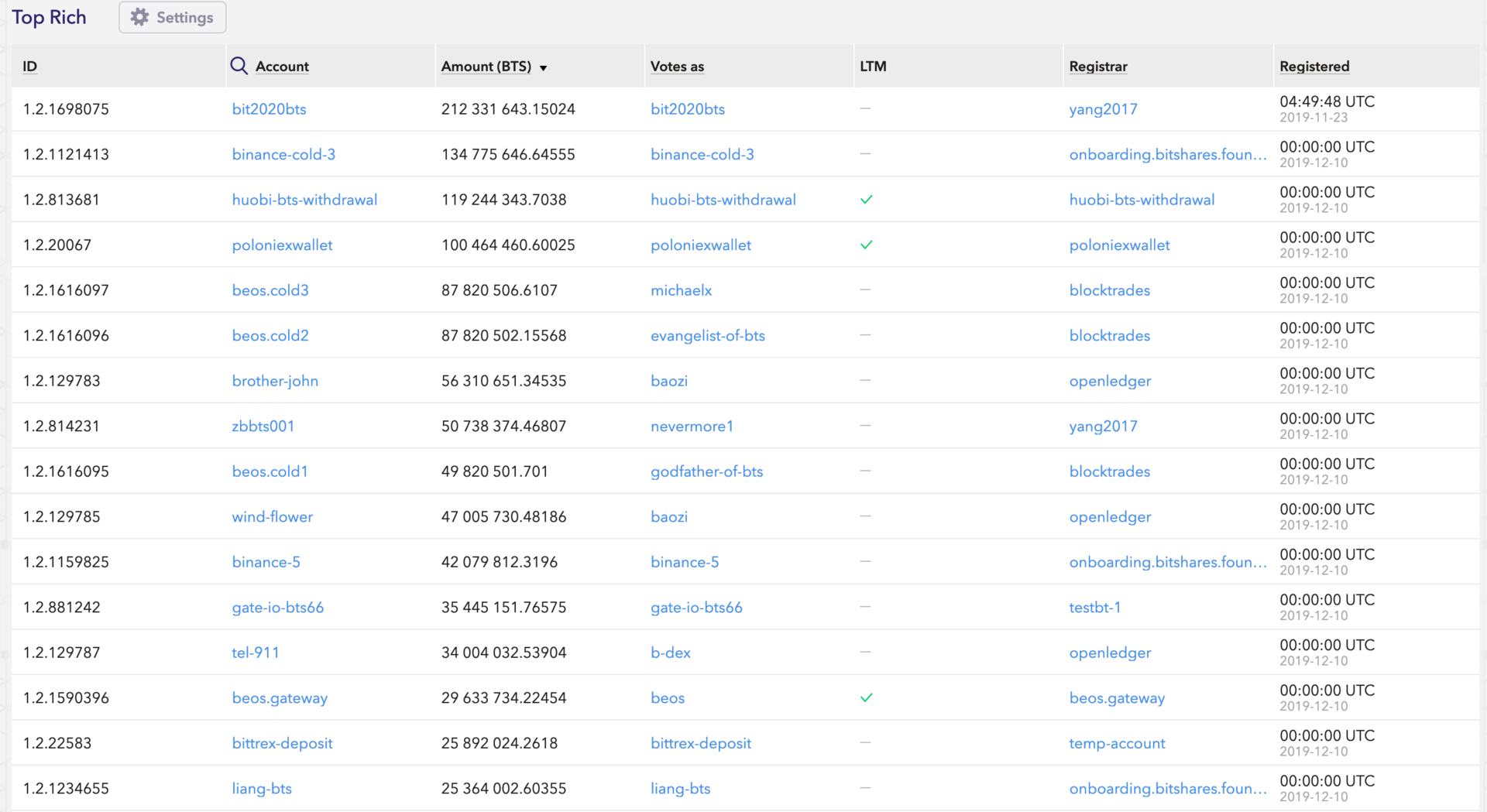Screen dimensions: 1487x812
Task: Open blocktrades registrar in beos.cold3 row
Action: [x=1109, y=290]
